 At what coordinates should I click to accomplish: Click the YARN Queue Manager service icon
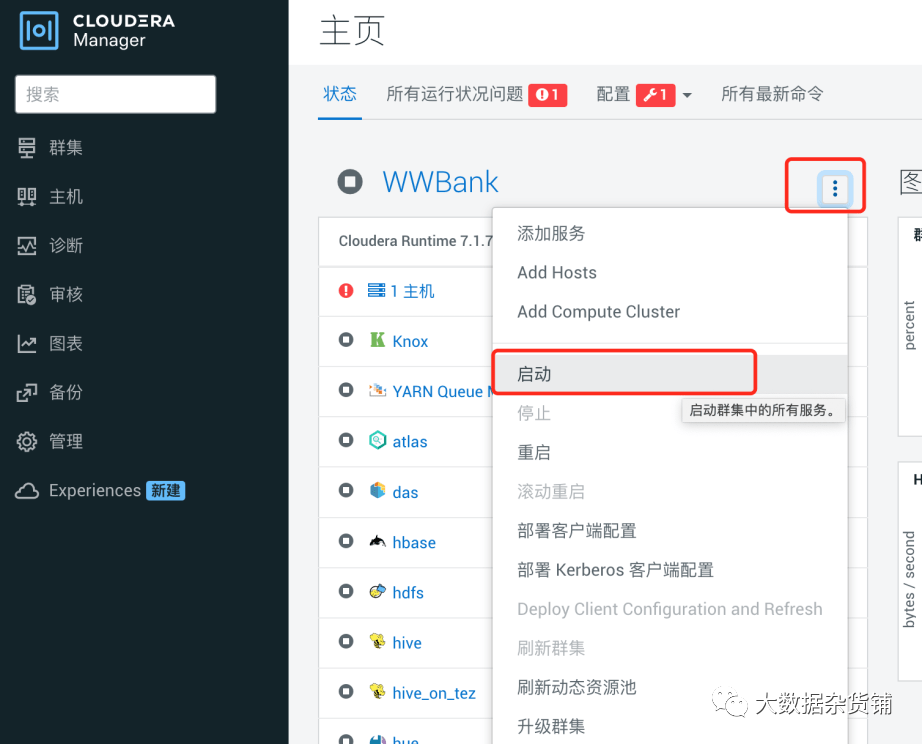point(378,390)
